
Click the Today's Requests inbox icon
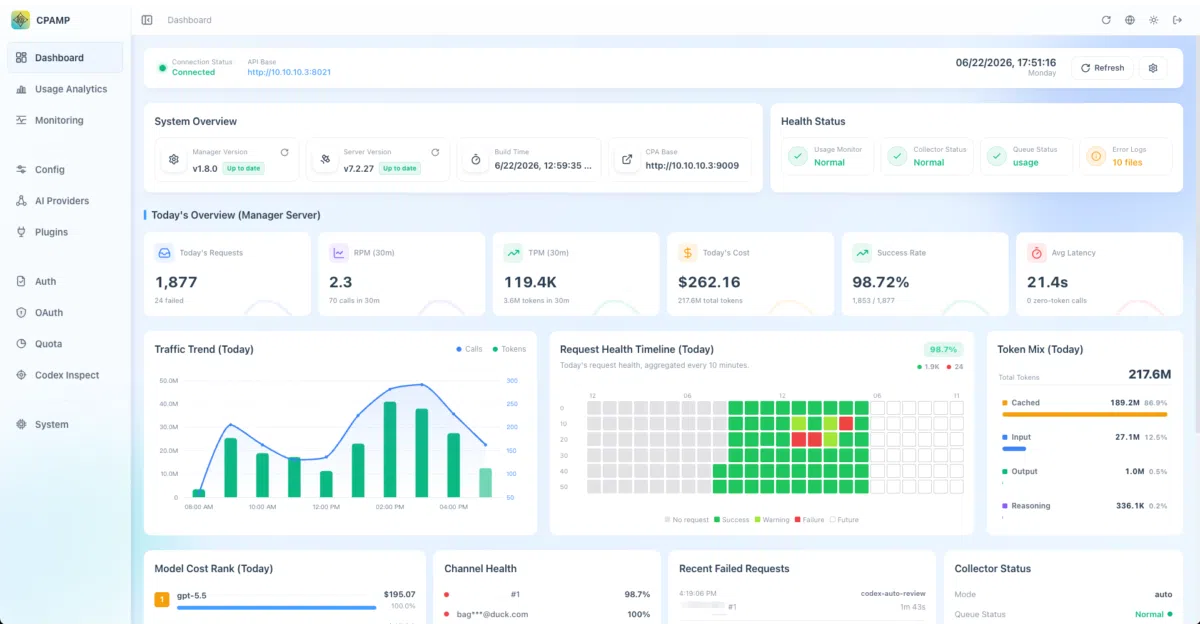pos(164,253)
